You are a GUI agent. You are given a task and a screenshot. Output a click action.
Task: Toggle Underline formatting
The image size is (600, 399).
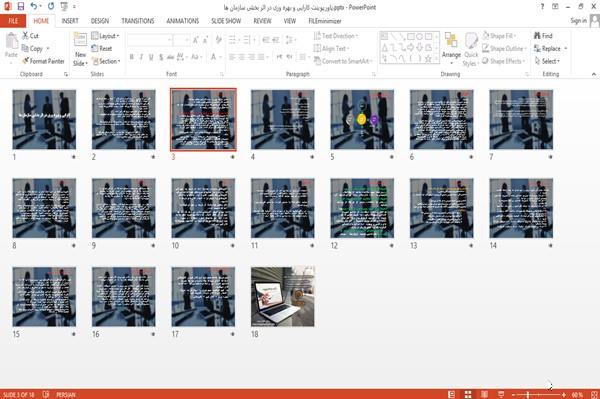[151, 57]
